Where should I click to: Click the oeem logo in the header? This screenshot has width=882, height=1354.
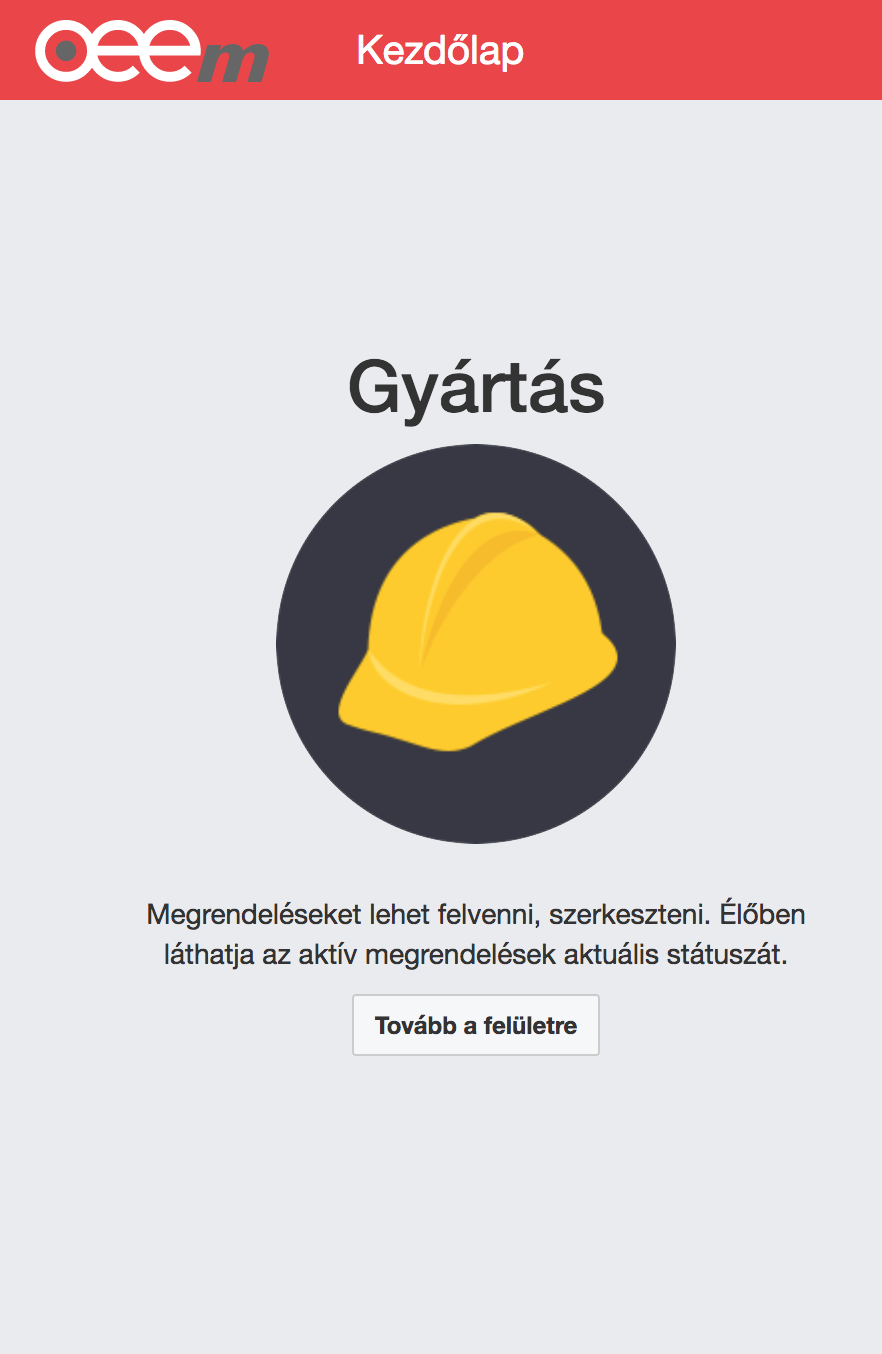[x=152, y=52]
